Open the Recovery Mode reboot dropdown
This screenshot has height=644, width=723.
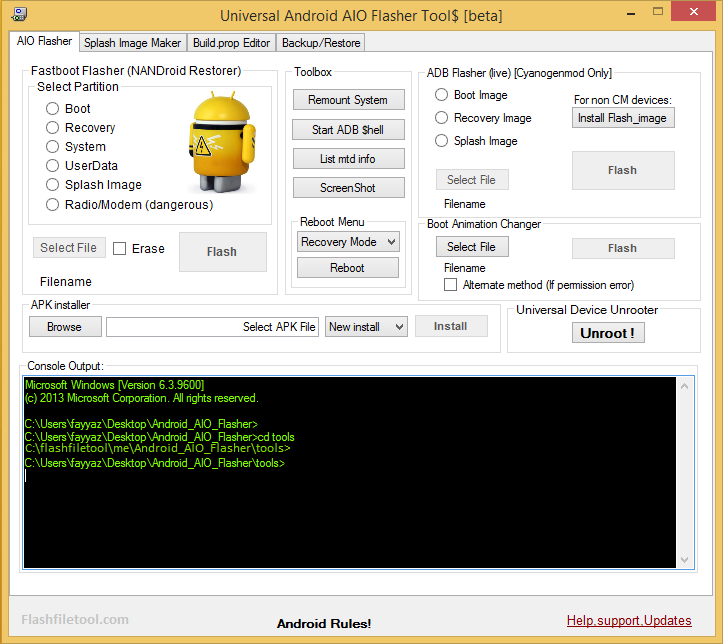coord(348,242)
